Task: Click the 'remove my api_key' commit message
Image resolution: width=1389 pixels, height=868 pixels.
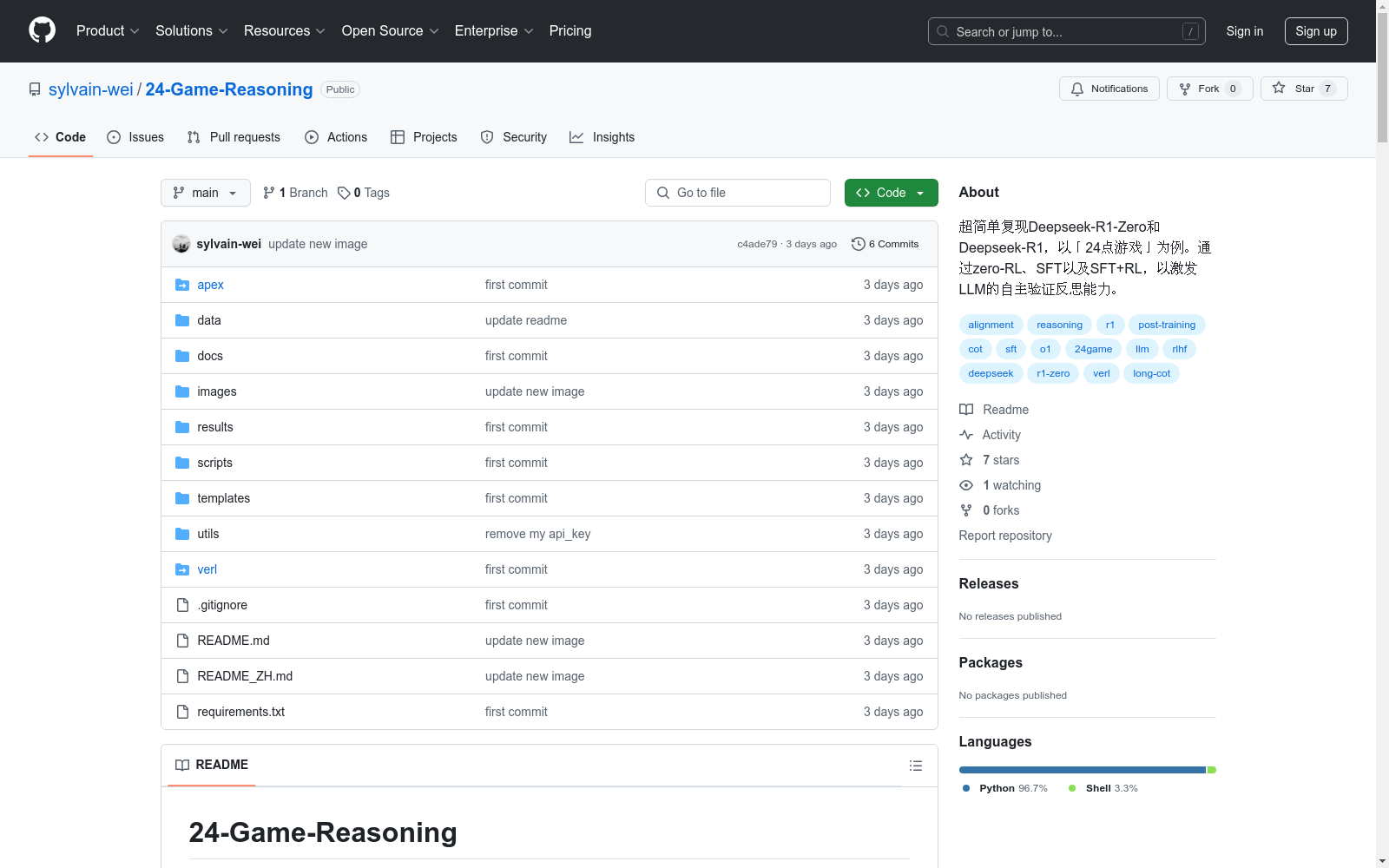Action: [538, 534]
